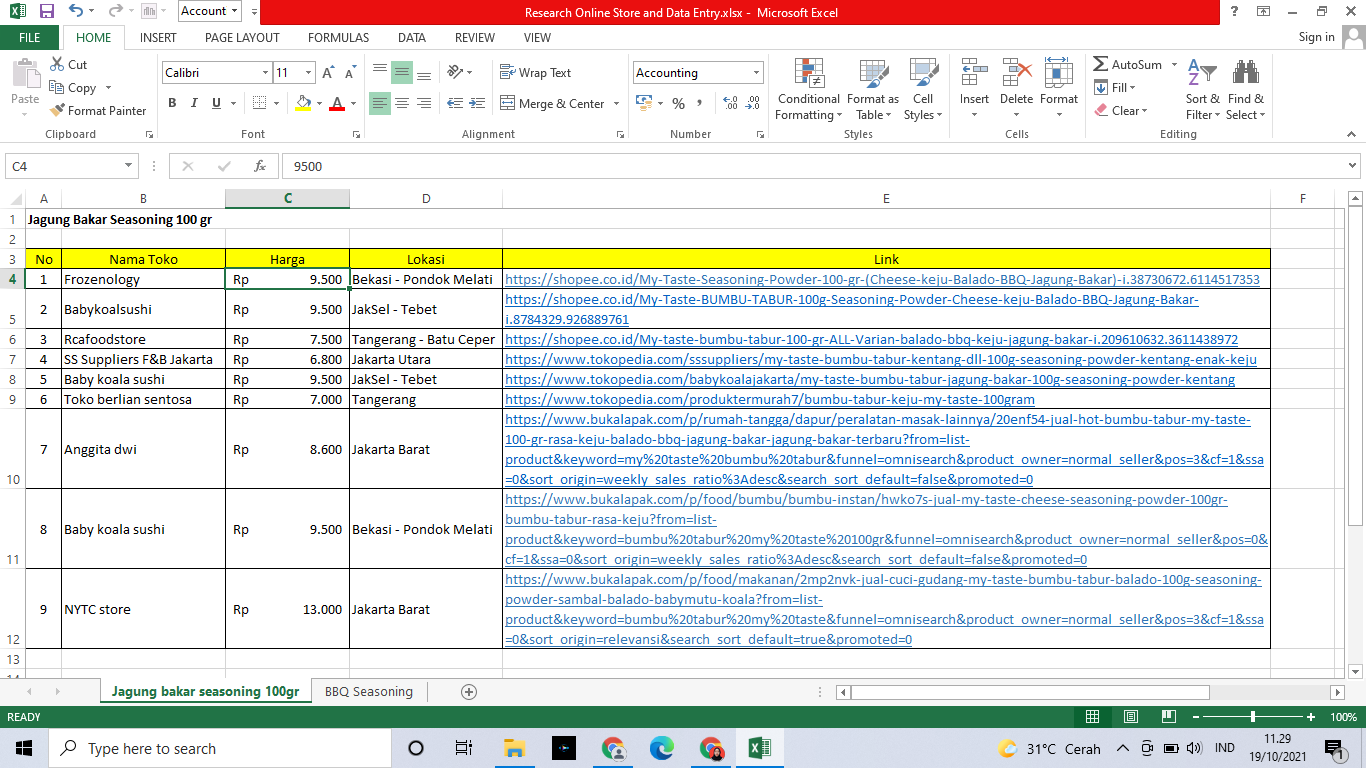Image resolution: width=1366 pixels, height=768 pixels.
Task: Click the Insert Function fx icon
Action: click(260, 166)
